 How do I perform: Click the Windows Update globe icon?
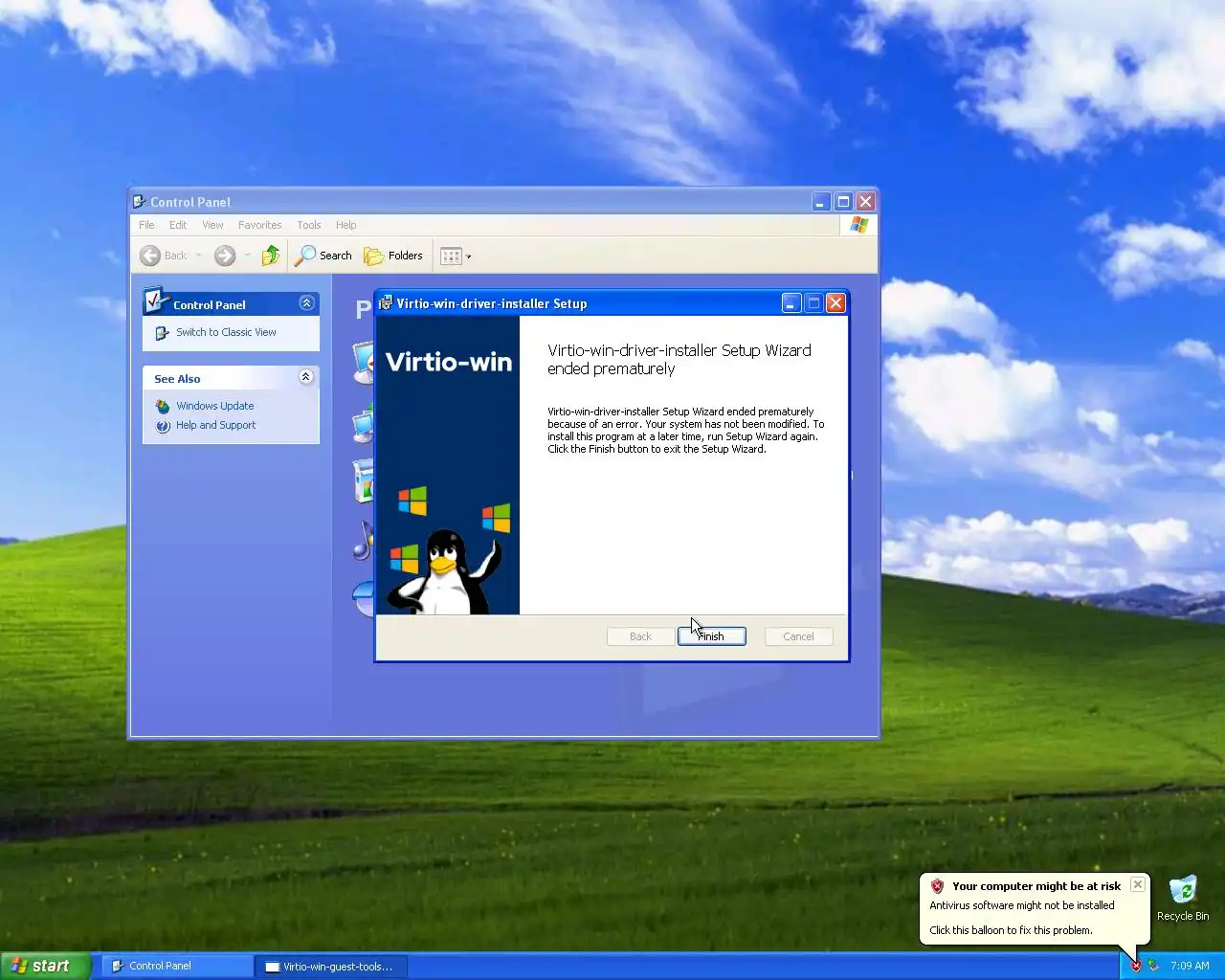tap(163, 407)
